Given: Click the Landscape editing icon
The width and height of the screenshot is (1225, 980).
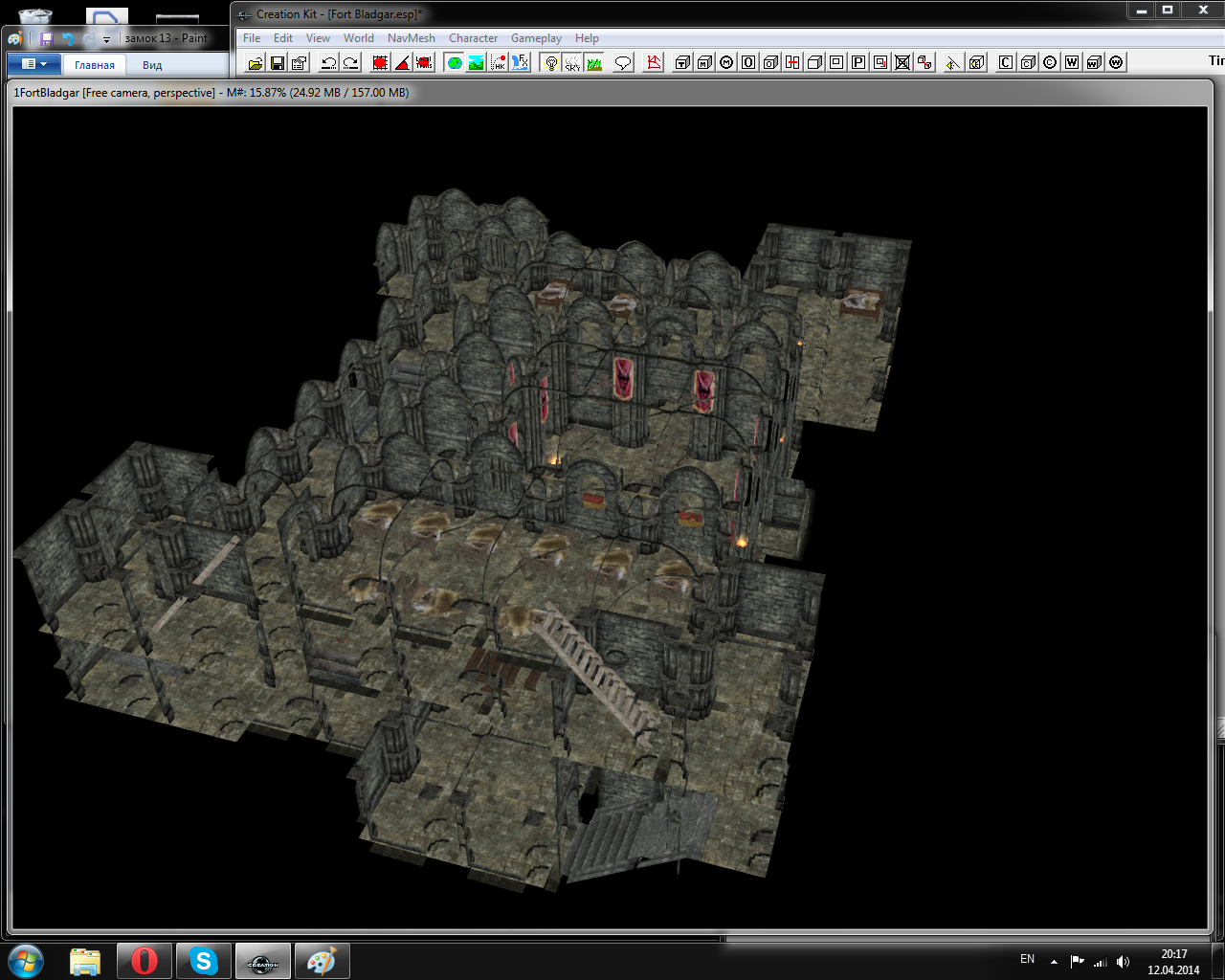Looking at the screenshot, I should click(477, 62).
